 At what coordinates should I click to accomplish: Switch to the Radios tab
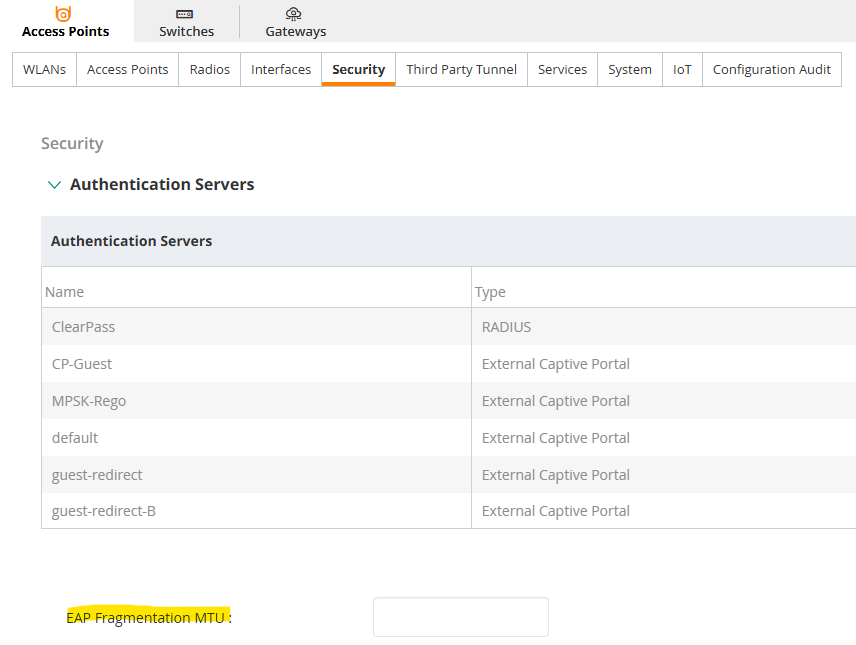point(210,70)
